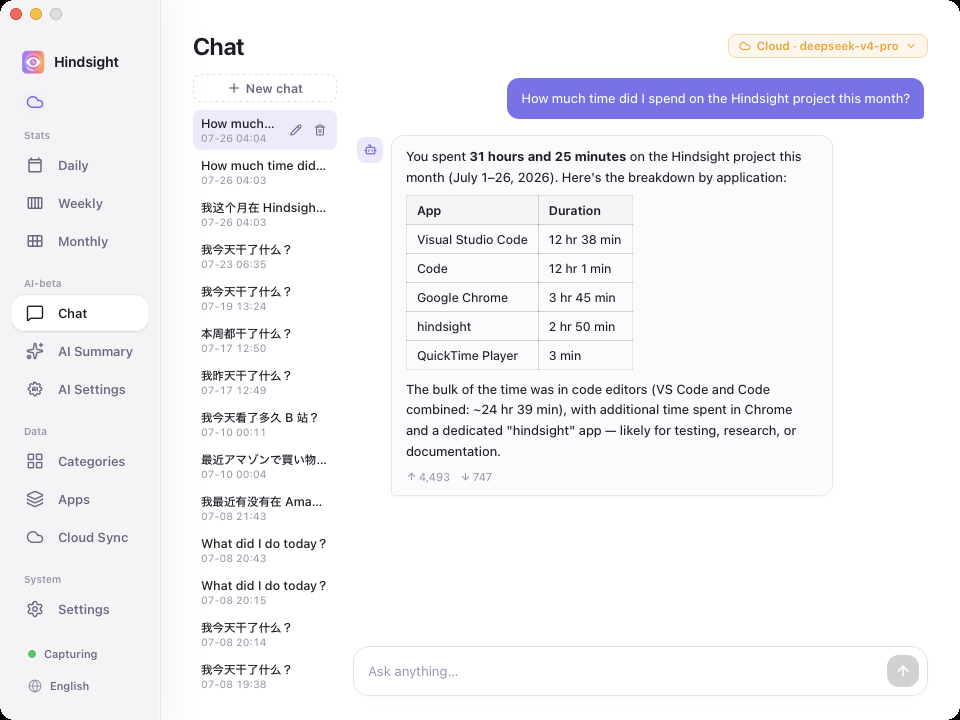Open Apps page

pos(80,500)
